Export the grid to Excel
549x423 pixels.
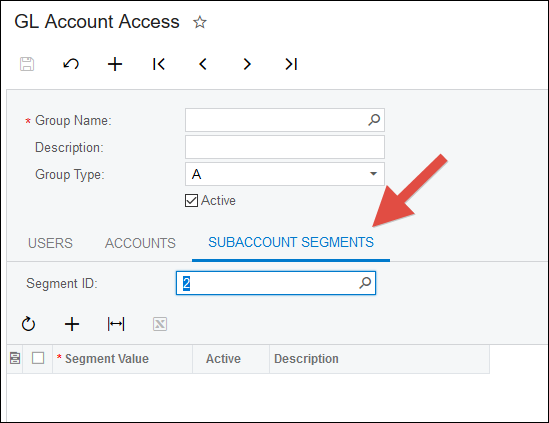pyautogui.click(x=160, y=324)
